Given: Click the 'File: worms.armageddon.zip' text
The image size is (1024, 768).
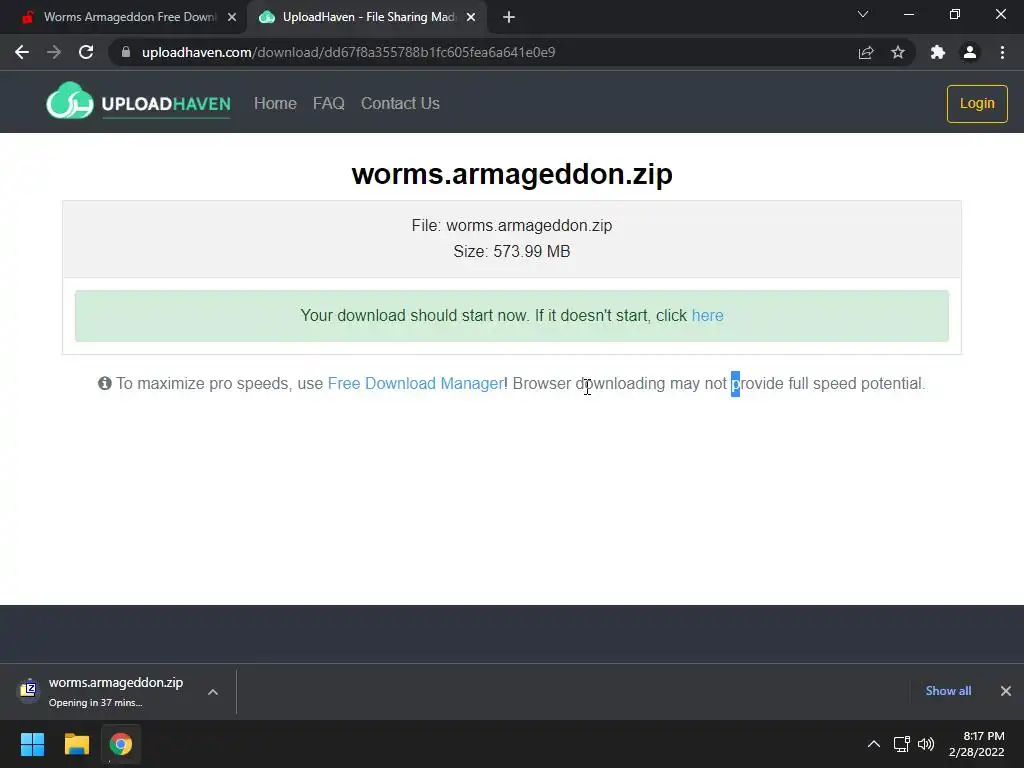Looking at the screenshot, I should [x=512, y=225].
